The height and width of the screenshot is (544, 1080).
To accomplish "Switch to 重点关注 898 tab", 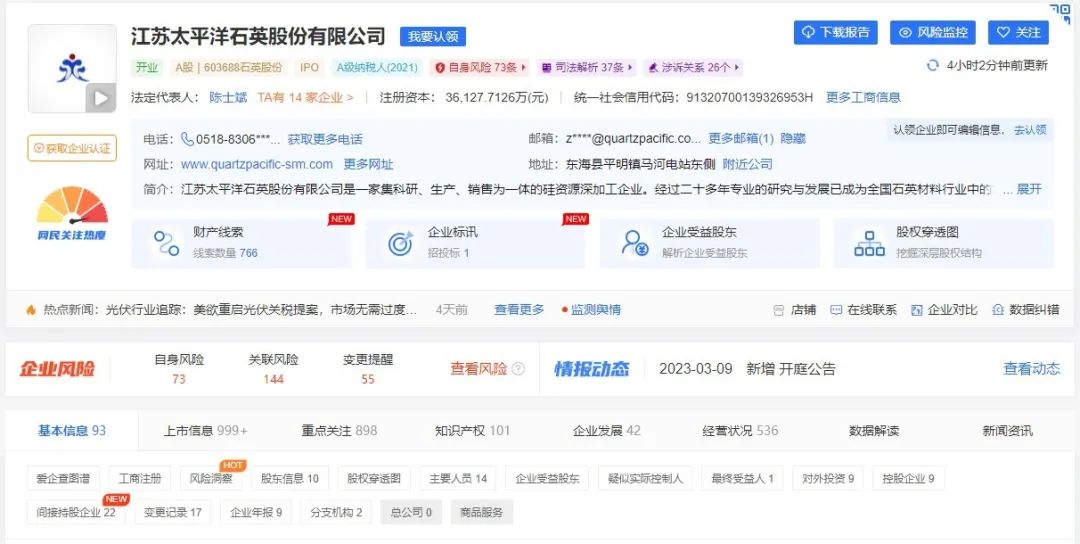I will 340,430.
